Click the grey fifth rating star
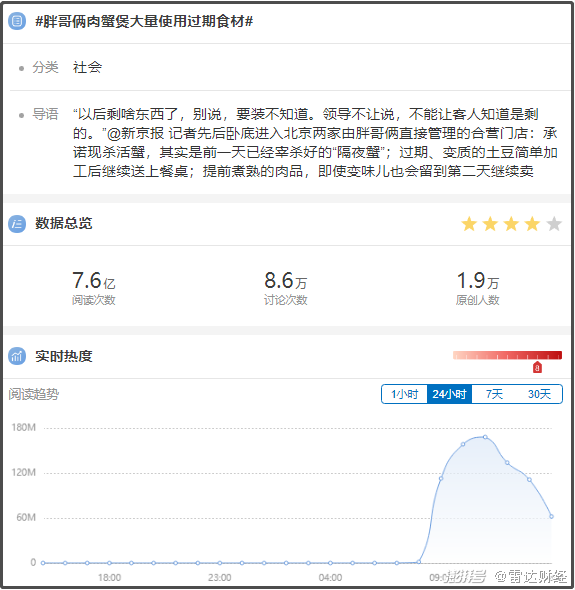The image size is (575, 590). [x=554, y=224]
